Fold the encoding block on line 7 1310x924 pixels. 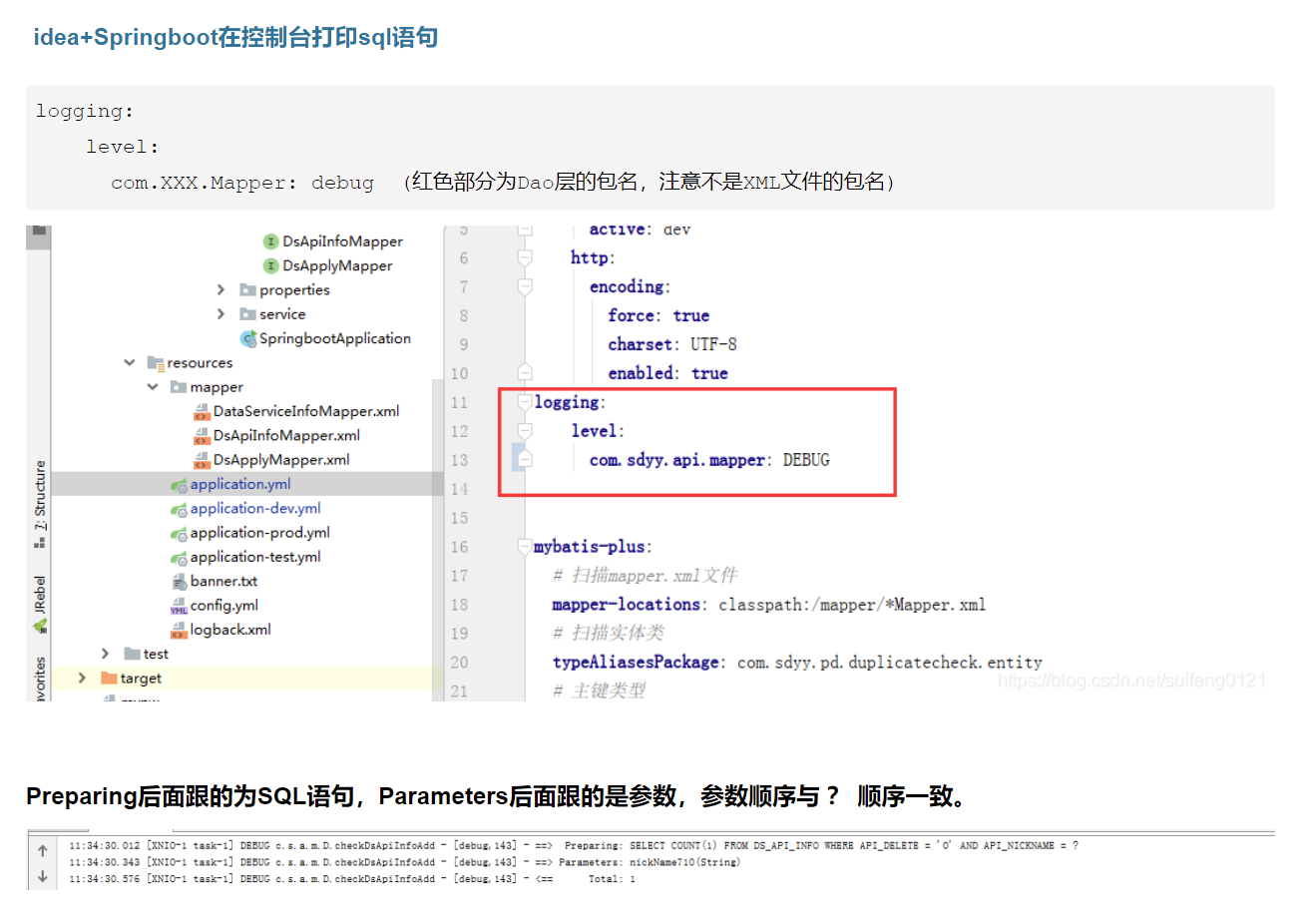coord(525,286)
